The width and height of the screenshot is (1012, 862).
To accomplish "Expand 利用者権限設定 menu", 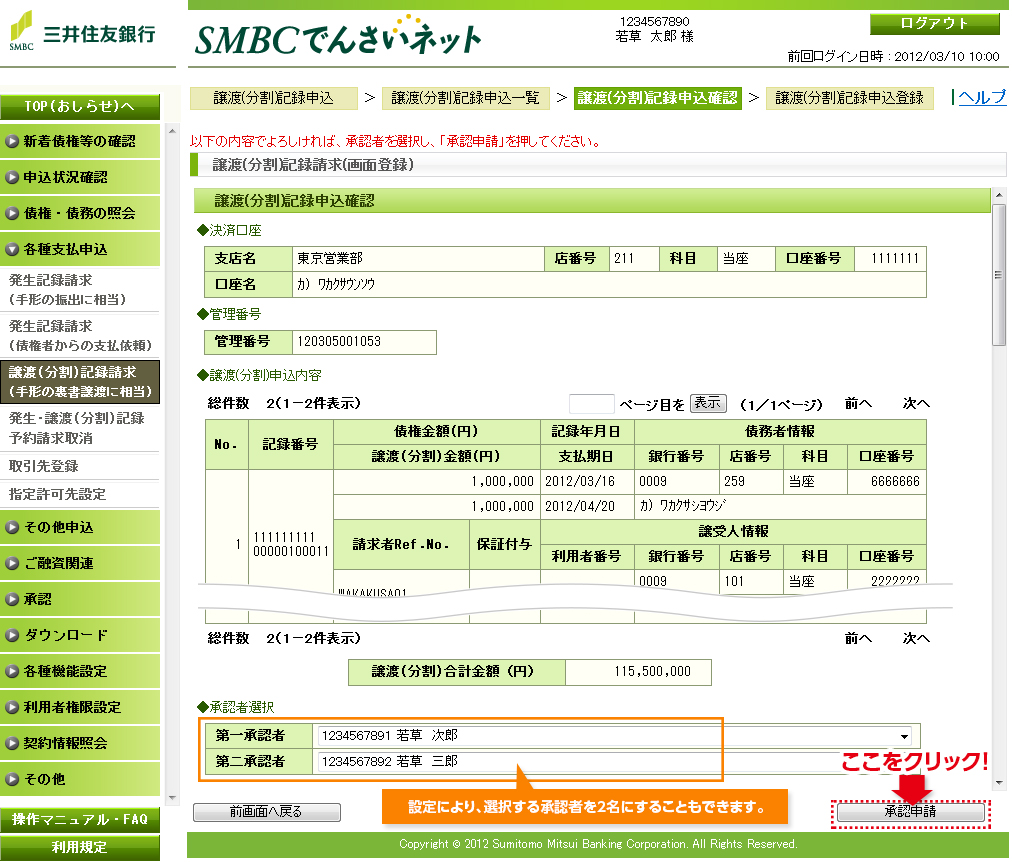I will coord(80,707).
